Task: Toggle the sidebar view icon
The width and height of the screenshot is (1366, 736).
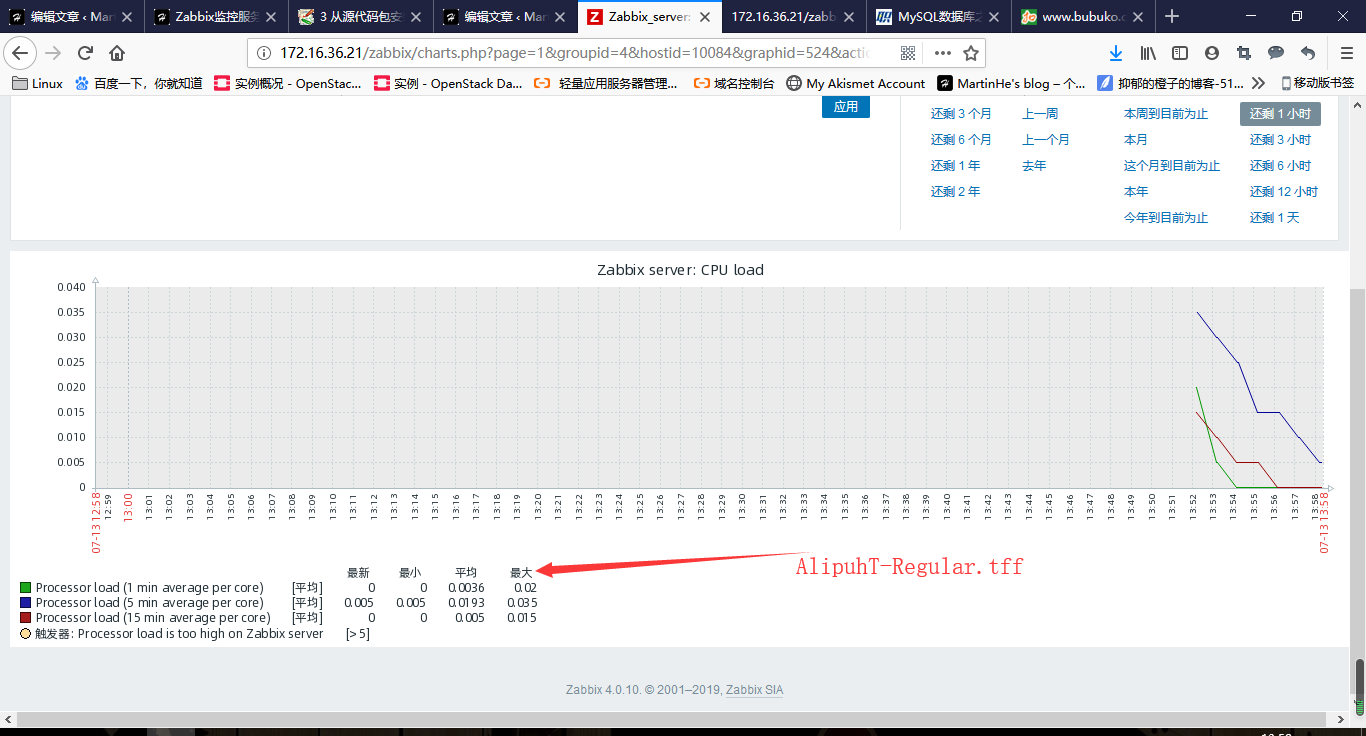Action: [x=1180, y=53]
